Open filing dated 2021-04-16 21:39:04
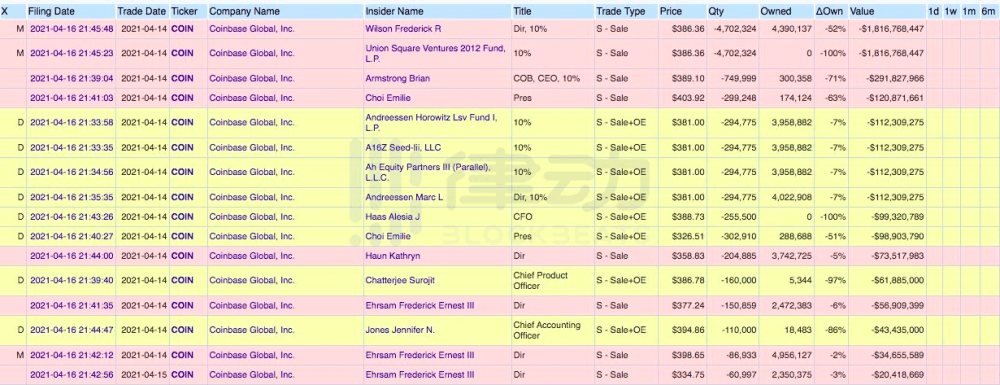The image size is (1000, 385). [x=72, y=78]
